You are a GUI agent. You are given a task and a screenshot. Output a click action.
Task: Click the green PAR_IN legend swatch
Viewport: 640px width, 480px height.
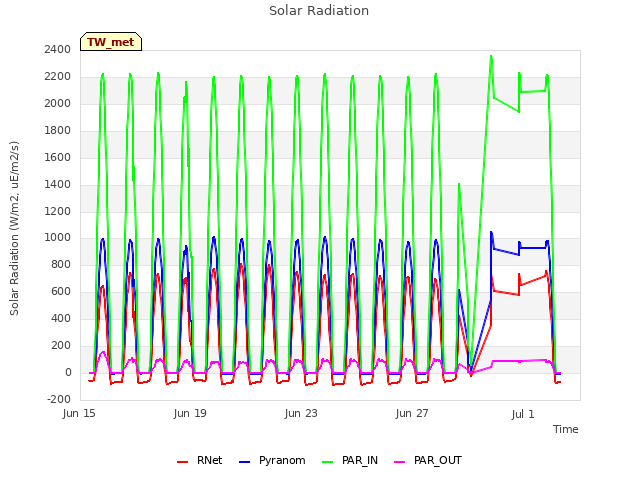point(327,462)
